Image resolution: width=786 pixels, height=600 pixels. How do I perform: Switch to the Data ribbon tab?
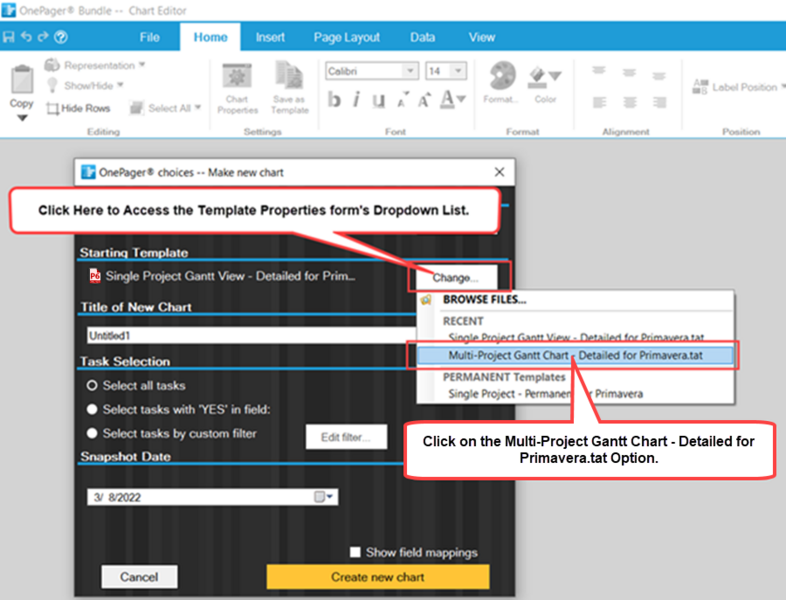[423, 37]
